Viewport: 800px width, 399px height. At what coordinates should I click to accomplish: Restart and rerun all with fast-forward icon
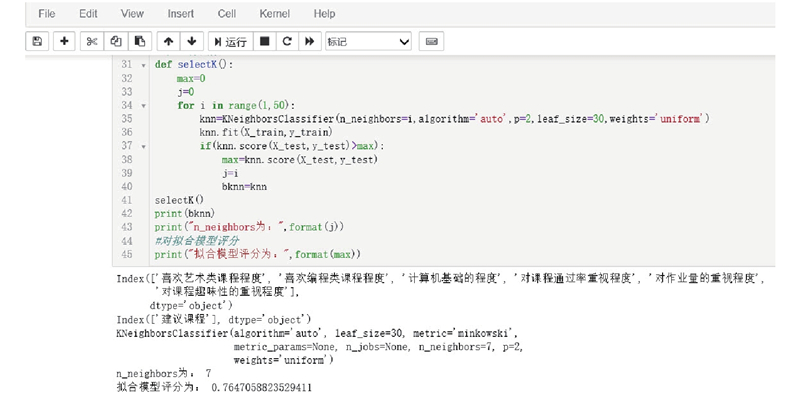coord(310,41)
